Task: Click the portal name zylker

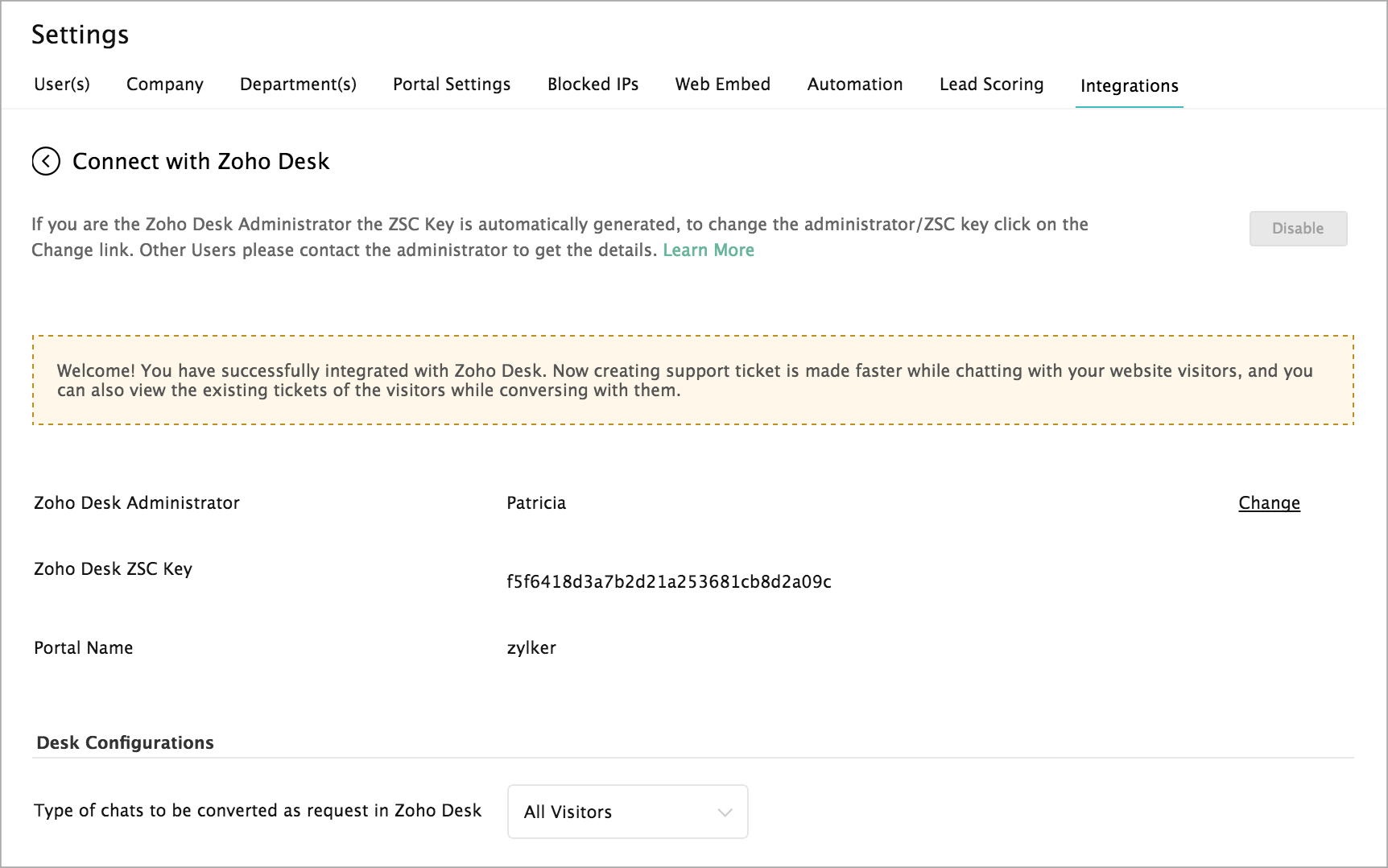Action: [531, 648]
